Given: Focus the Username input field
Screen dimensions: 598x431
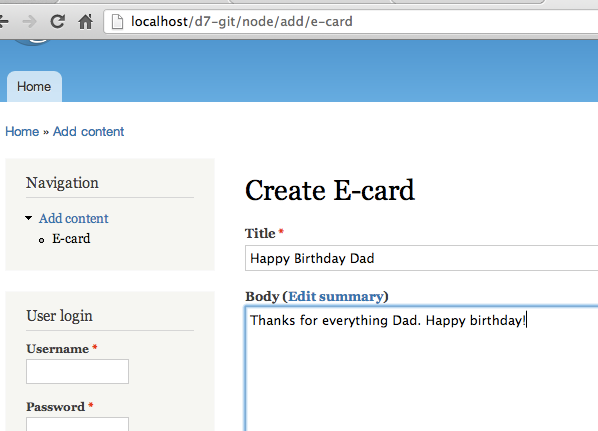Looking at the screenshot, I should pos(77,371).
